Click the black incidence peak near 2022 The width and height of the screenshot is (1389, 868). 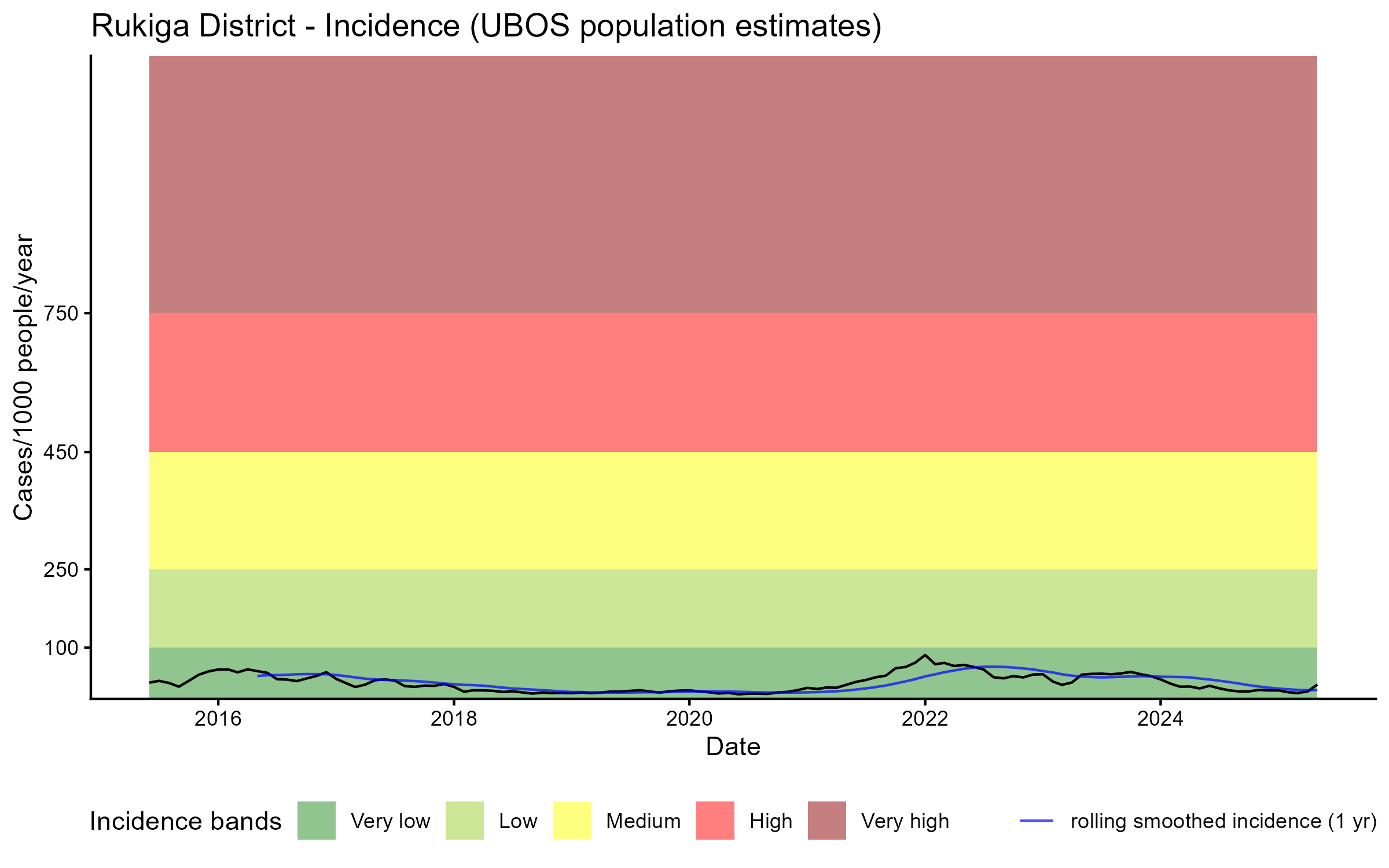coord(925,655)
